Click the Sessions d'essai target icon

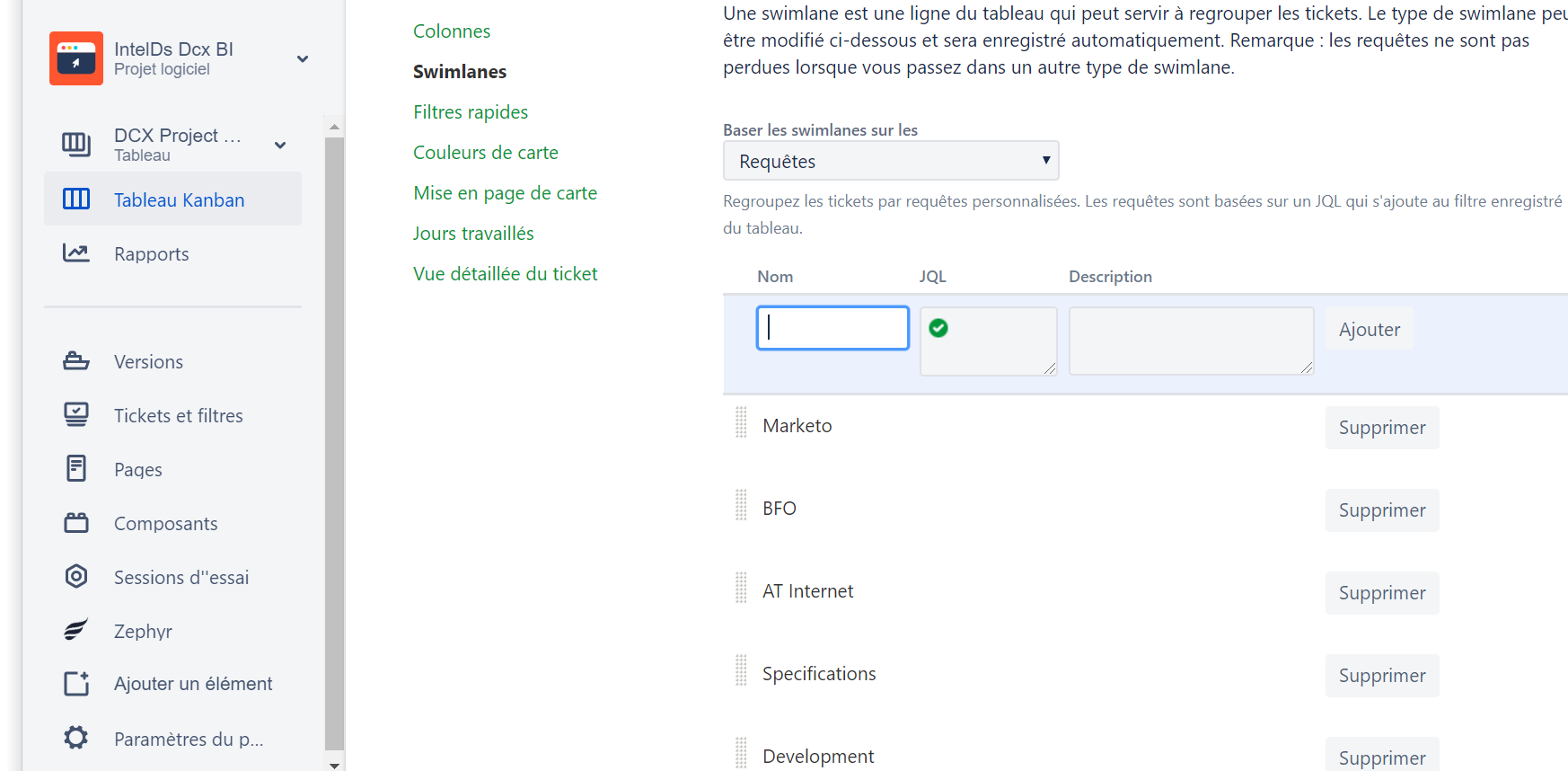coord(76,576)
